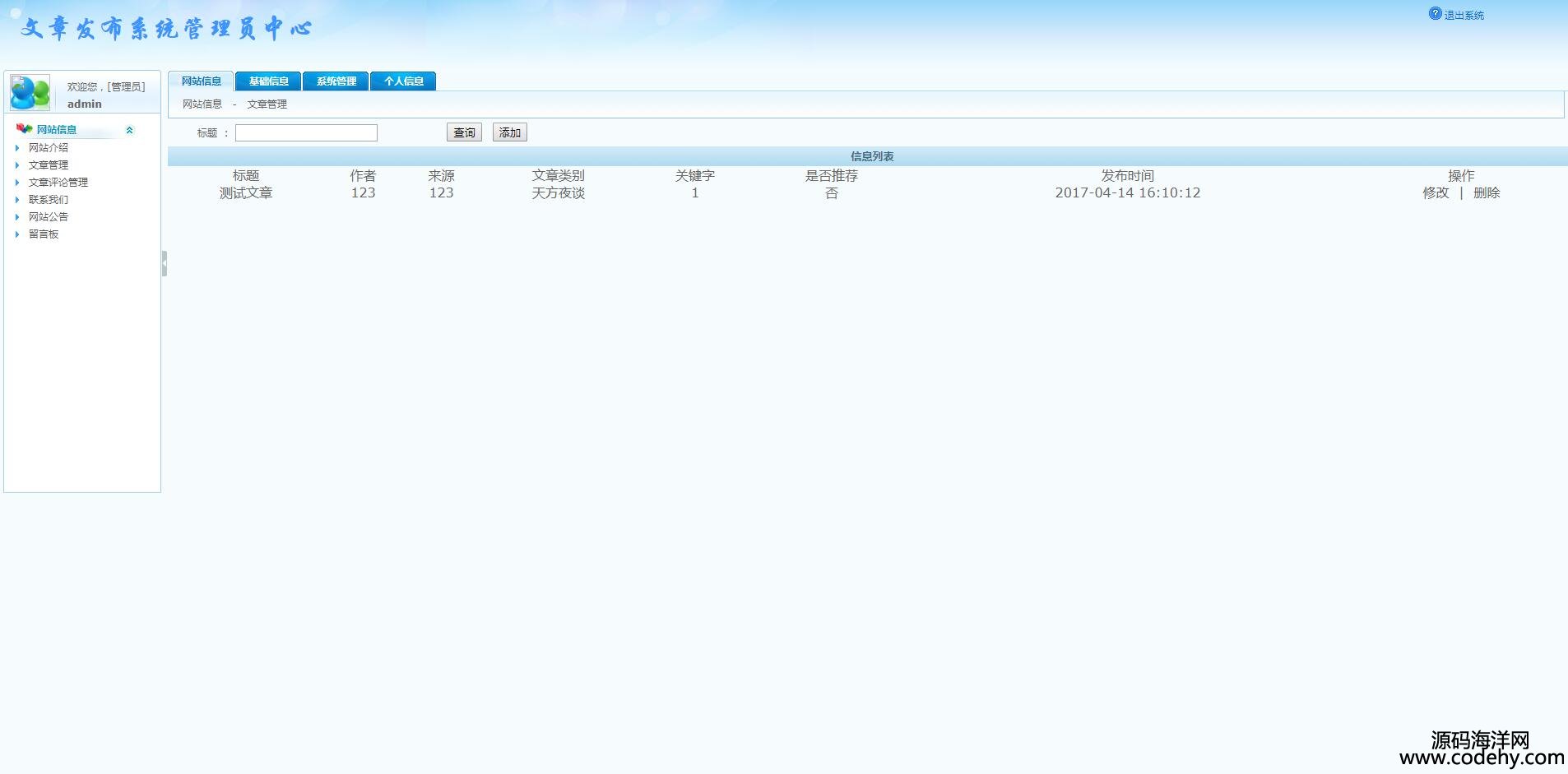This screenshot has height=774, width=1568.
Task: Select the 网站信息 tab
Action: [x=201, y=81]
